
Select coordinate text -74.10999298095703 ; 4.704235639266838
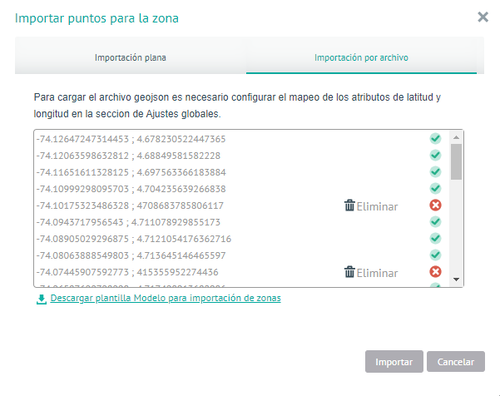click(x=131, y=189)
